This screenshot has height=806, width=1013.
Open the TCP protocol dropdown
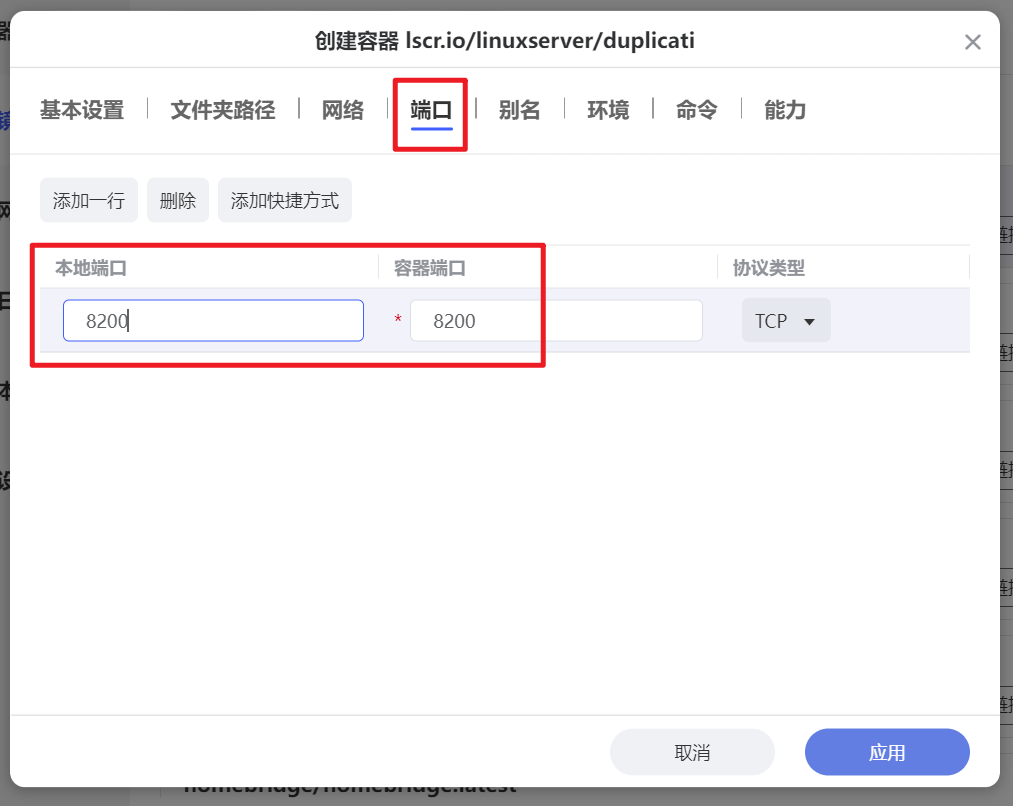coord(785,320)
